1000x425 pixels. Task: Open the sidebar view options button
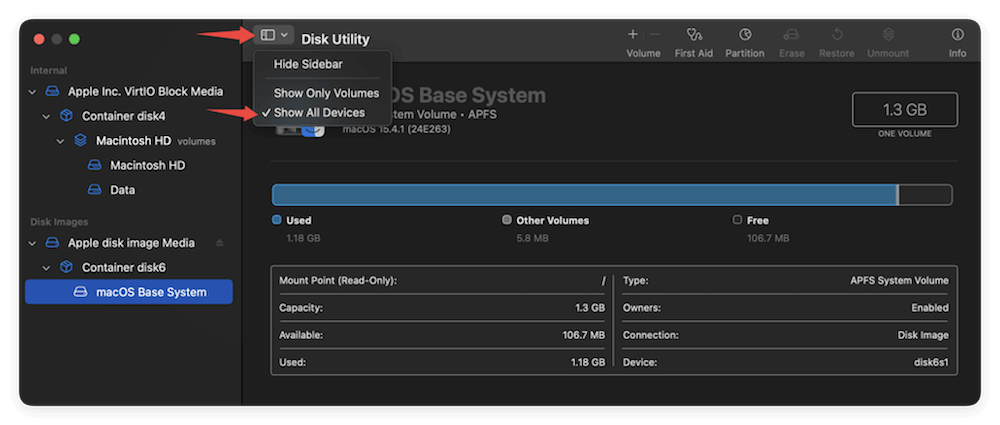274,35
